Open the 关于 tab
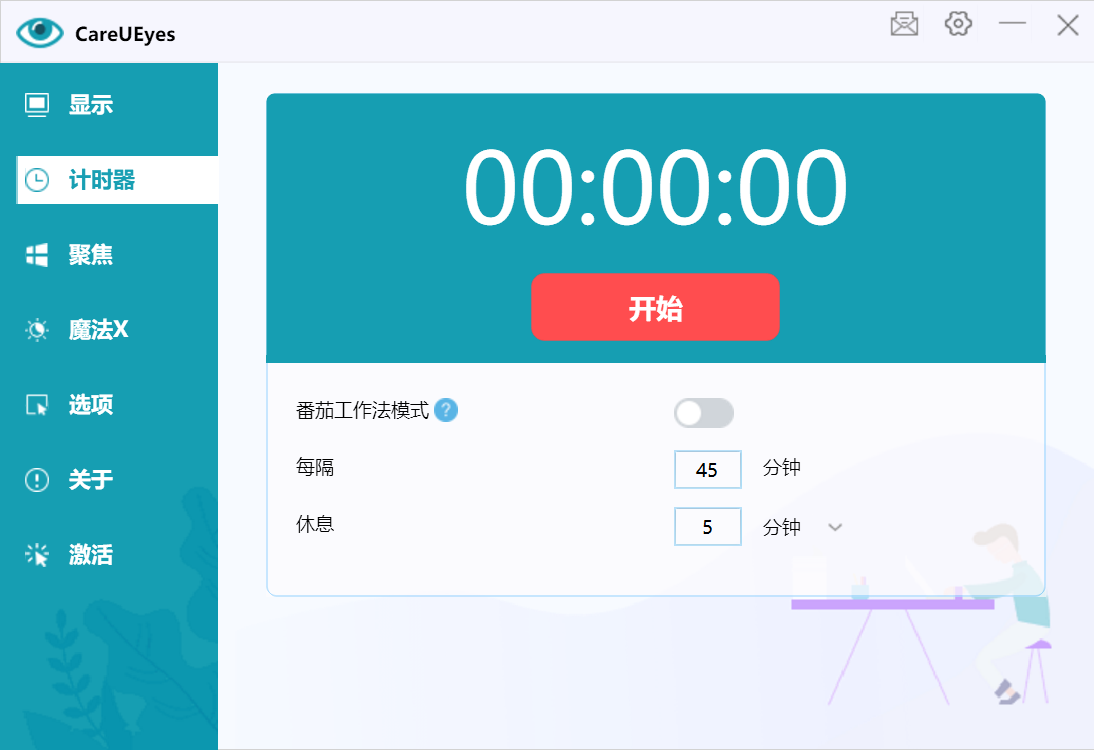Image resolution: width=1094 pixels, height=750 pixels. [109, 480]
